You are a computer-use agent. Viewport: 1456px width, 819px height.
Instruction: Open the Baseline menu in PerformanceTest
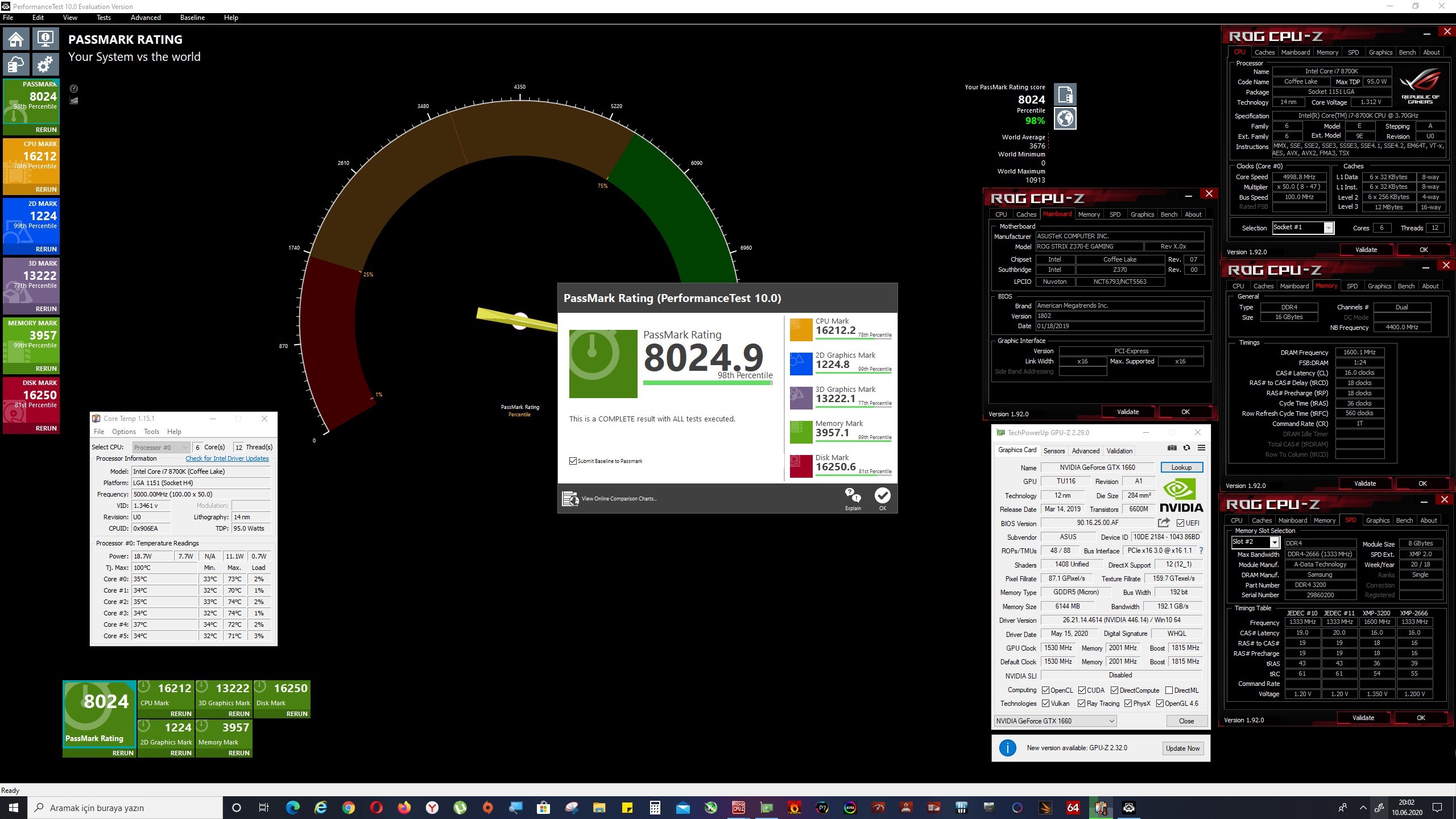(x=192, y=18)
